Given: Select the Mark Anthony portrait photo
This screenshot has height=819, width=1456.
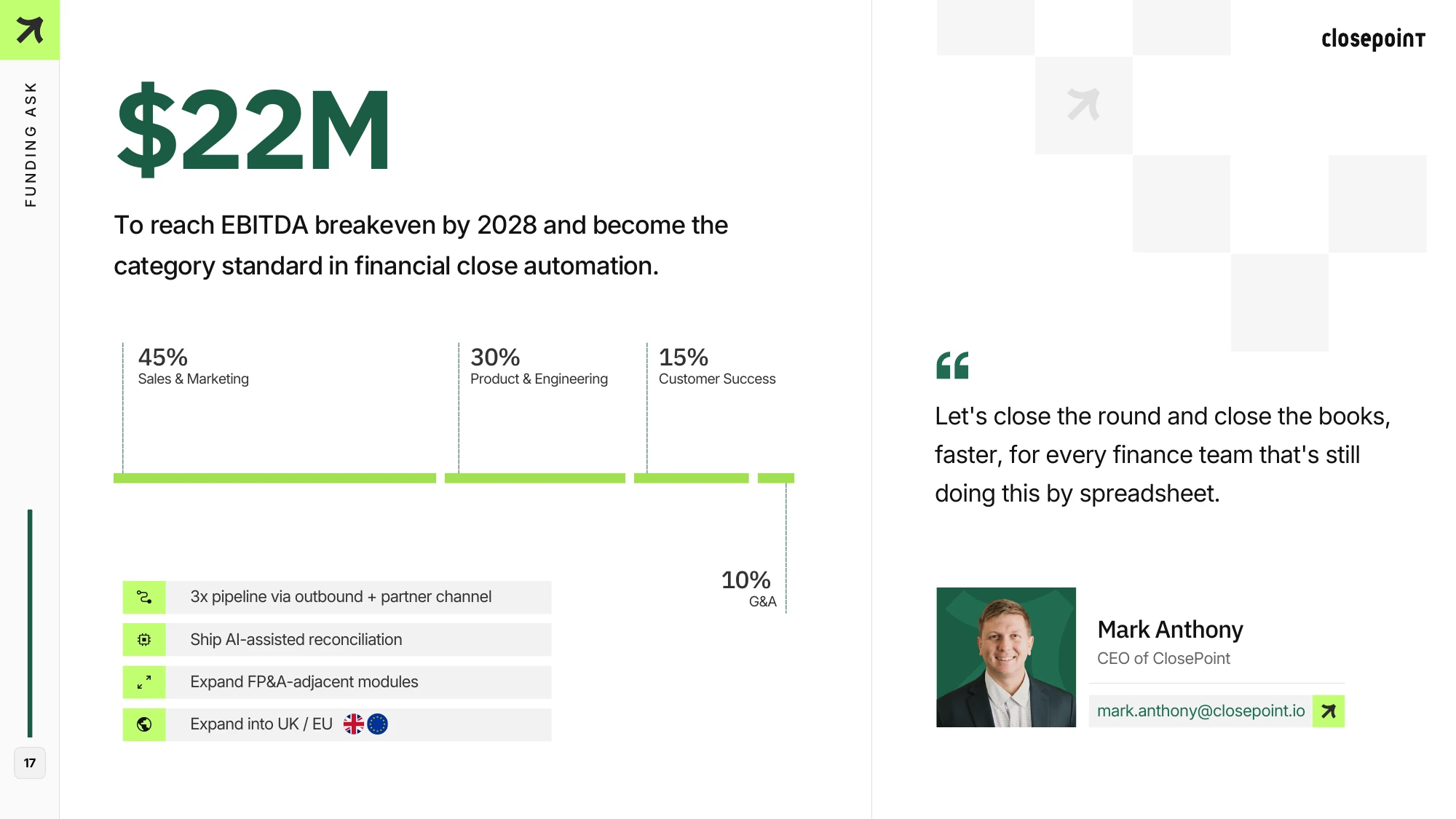Looking at the screenshot, I should [1006, 657].
